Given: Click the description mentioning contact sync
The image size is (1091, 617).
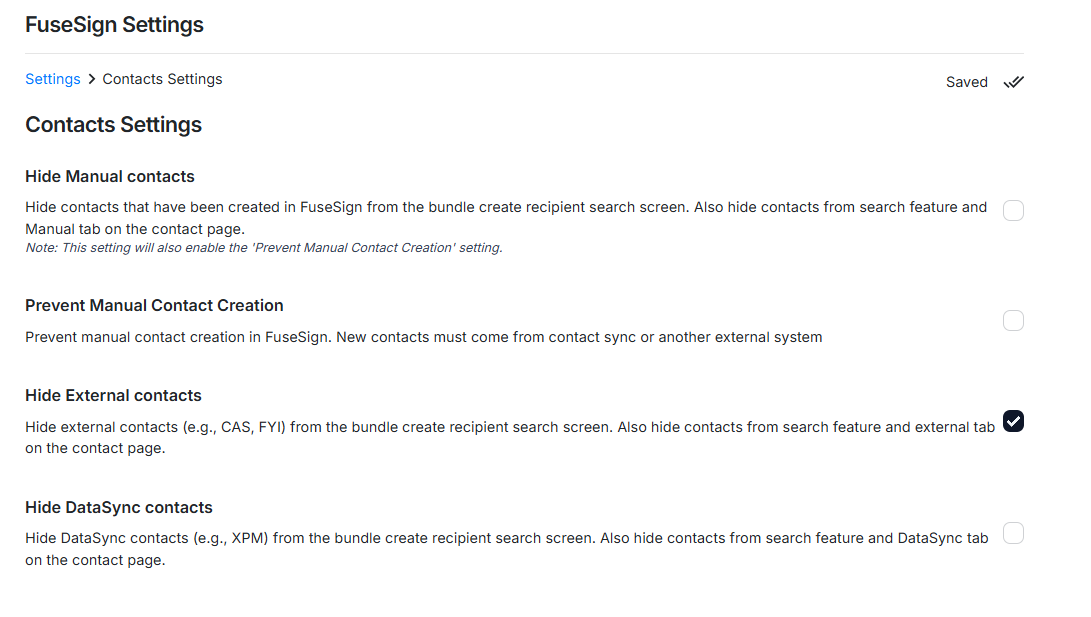Looking at the screenshot, I should (423, 338).
